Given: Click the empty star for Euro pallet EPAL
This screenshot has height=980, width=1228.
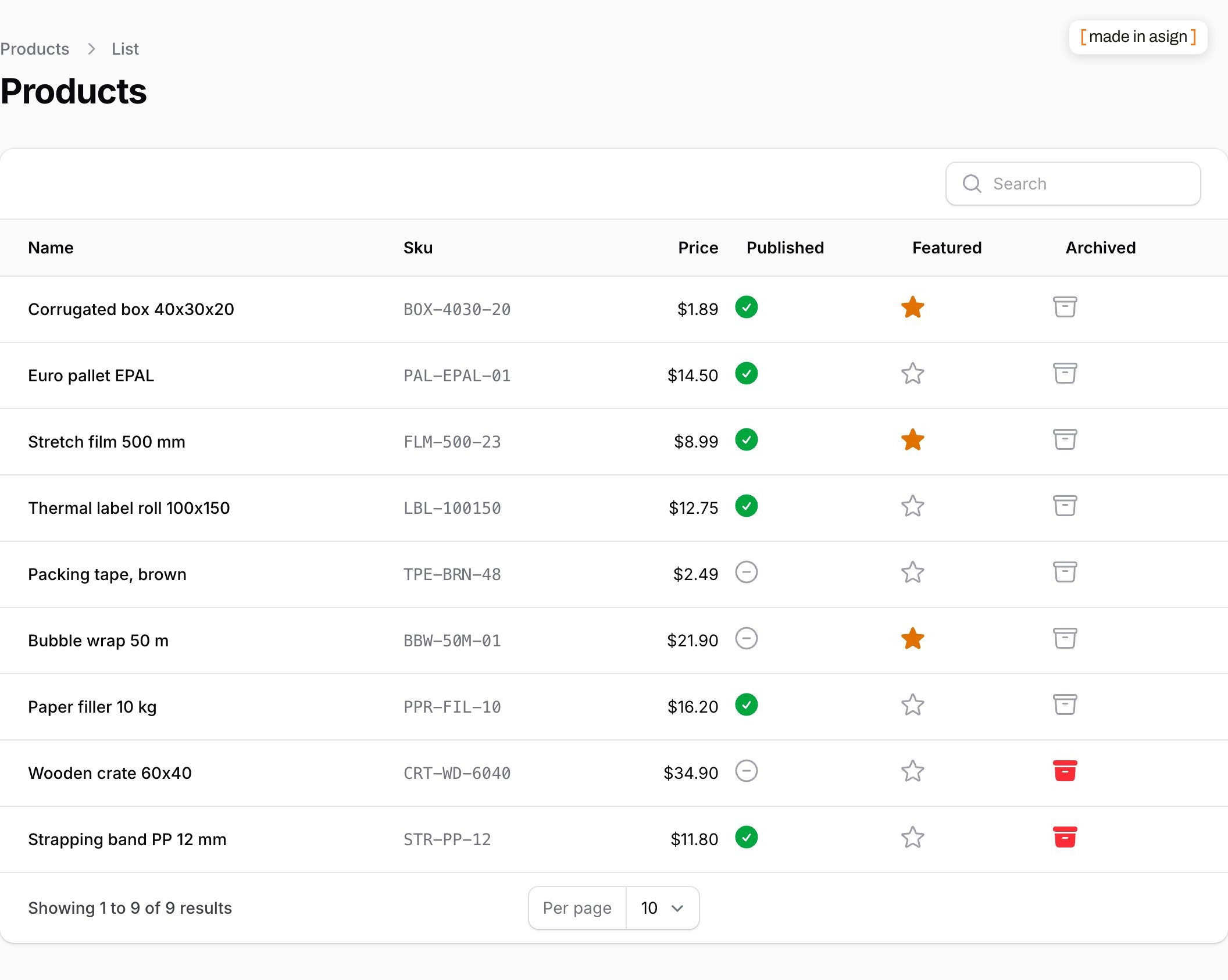Looking at the screenshot, I should pyautogui.click(x=912, y=373).
